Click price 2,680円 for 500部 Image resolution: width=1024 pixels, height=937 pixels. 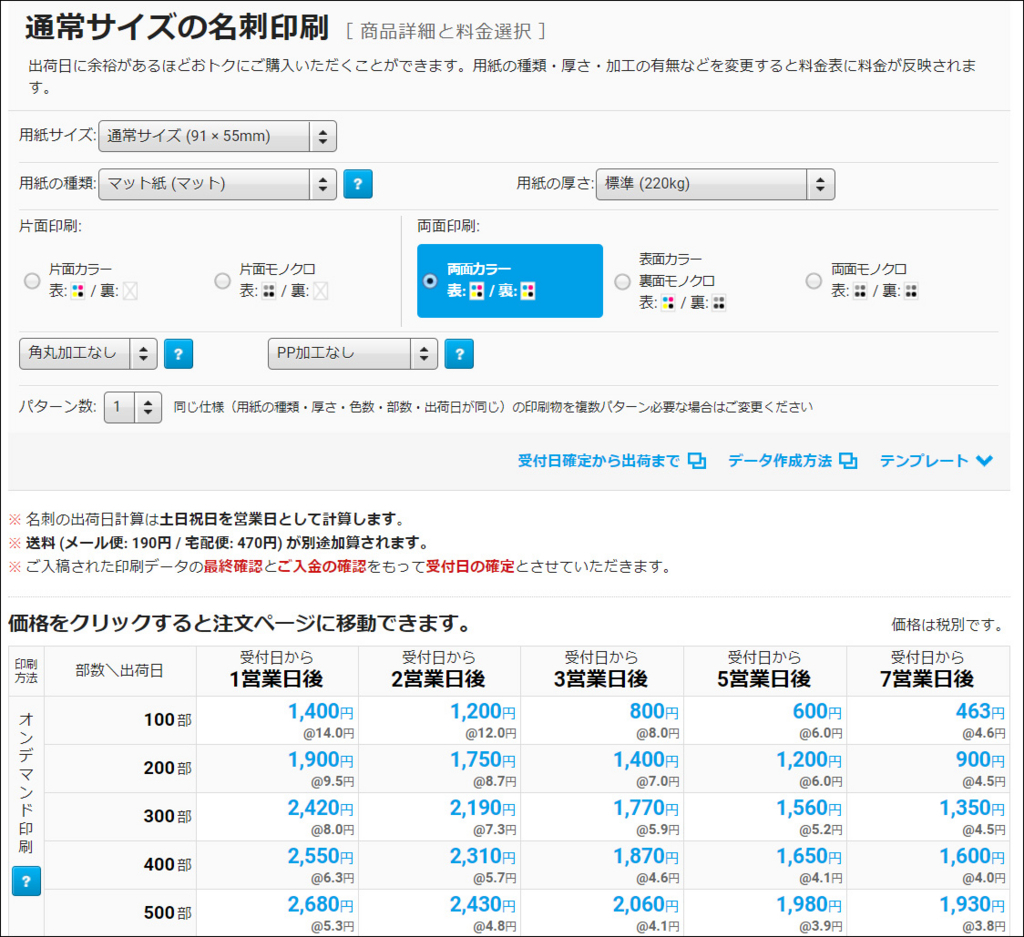point(321,905)
